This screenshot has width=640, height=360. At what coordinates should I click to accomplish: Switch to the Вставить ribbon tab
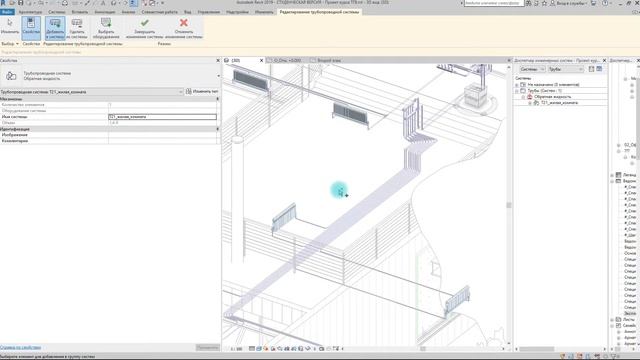click(x=80, y=12)
